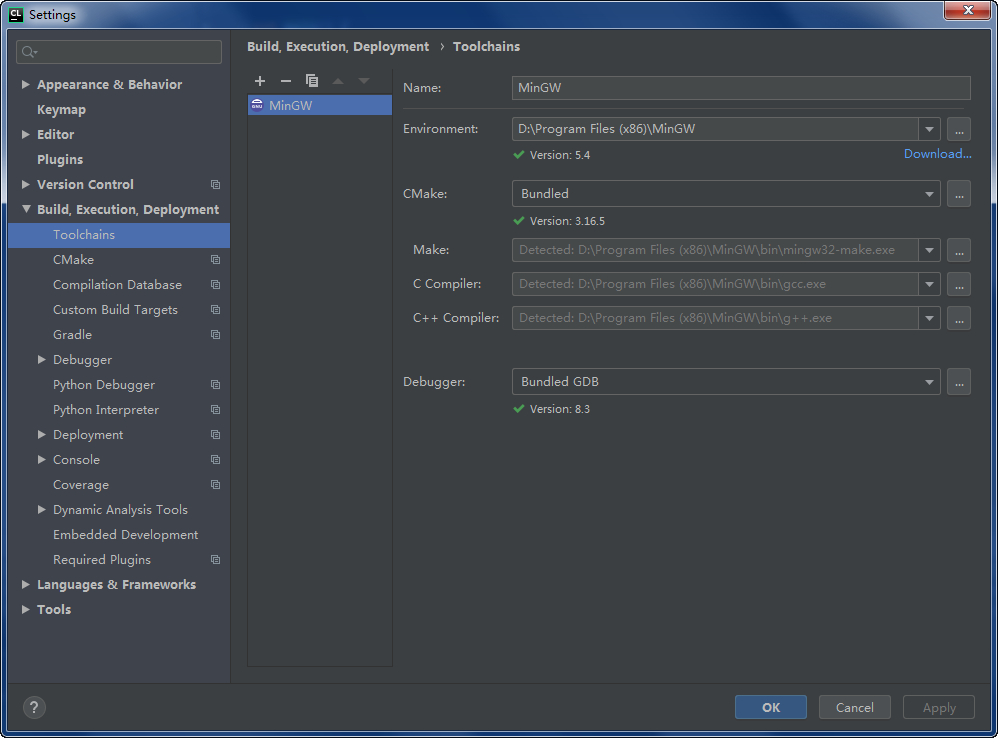Browse for C Compiler using ellipsis button
The width and height of the screenshot is (998, 738).
958,284
